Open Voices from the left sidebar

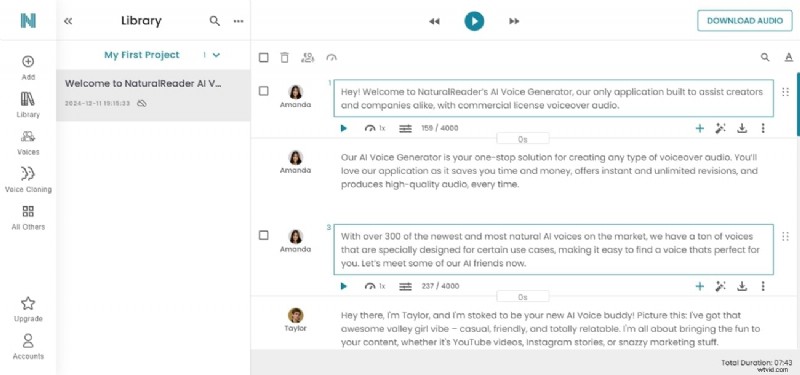pyautogui.click(x=28, y=143)
